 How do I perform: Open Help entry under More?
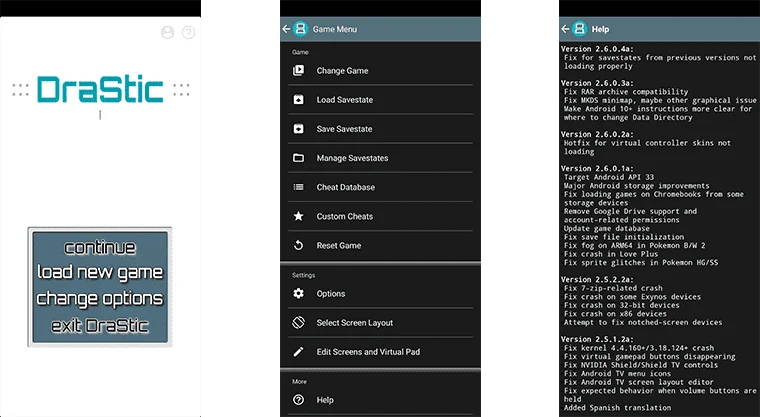click(380, 400)
